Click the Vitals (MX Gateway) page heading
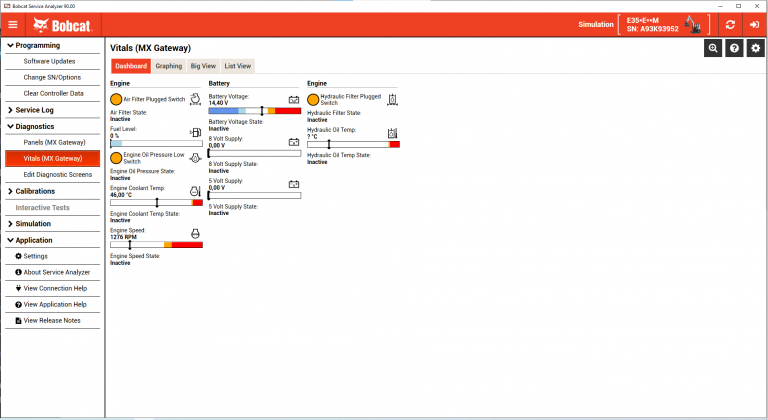Image resolution: width=768 pixels, height=420 pixels. coord(150,48)
